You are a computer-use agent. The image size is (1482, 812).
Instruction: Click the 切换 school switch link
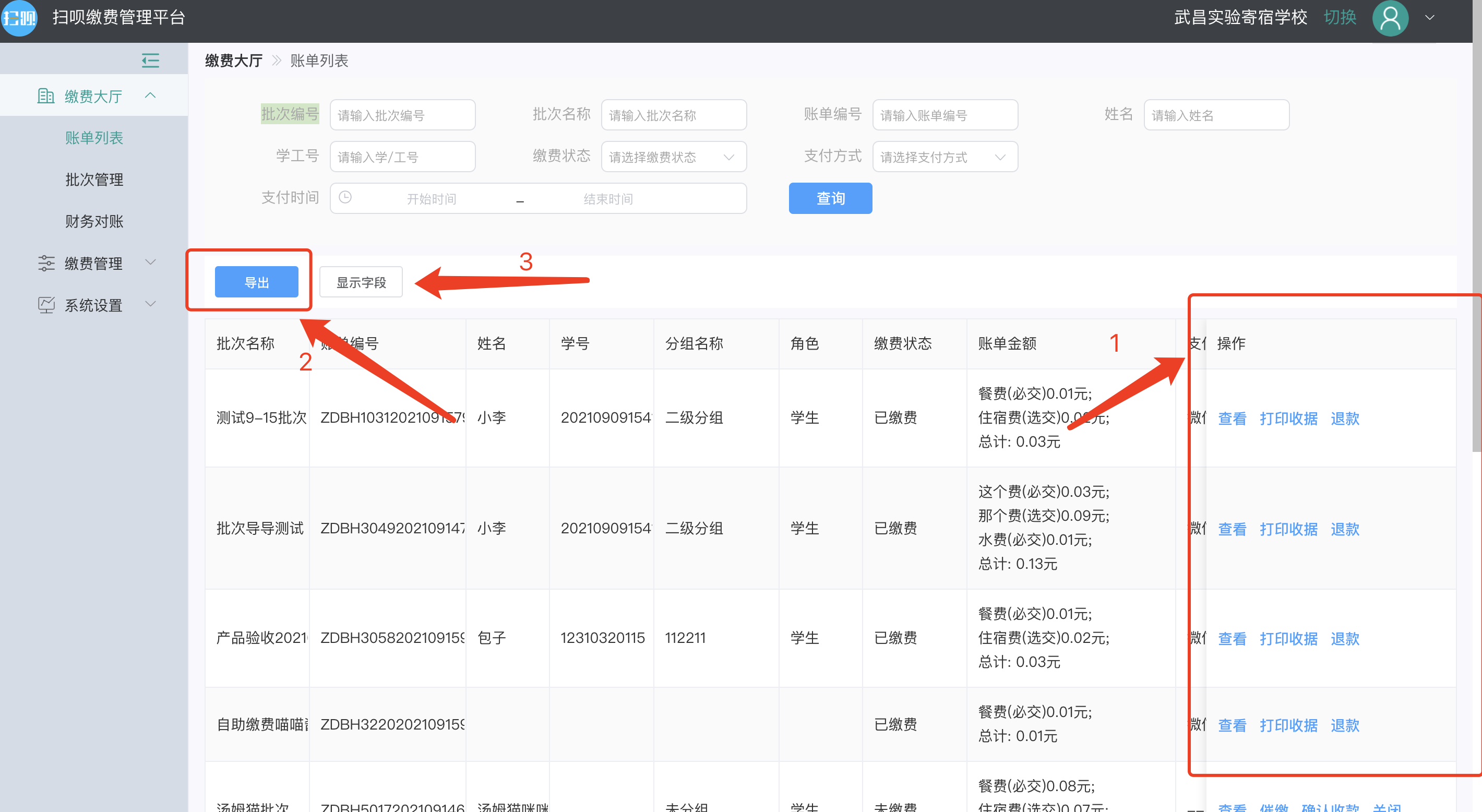(1340, 17)
